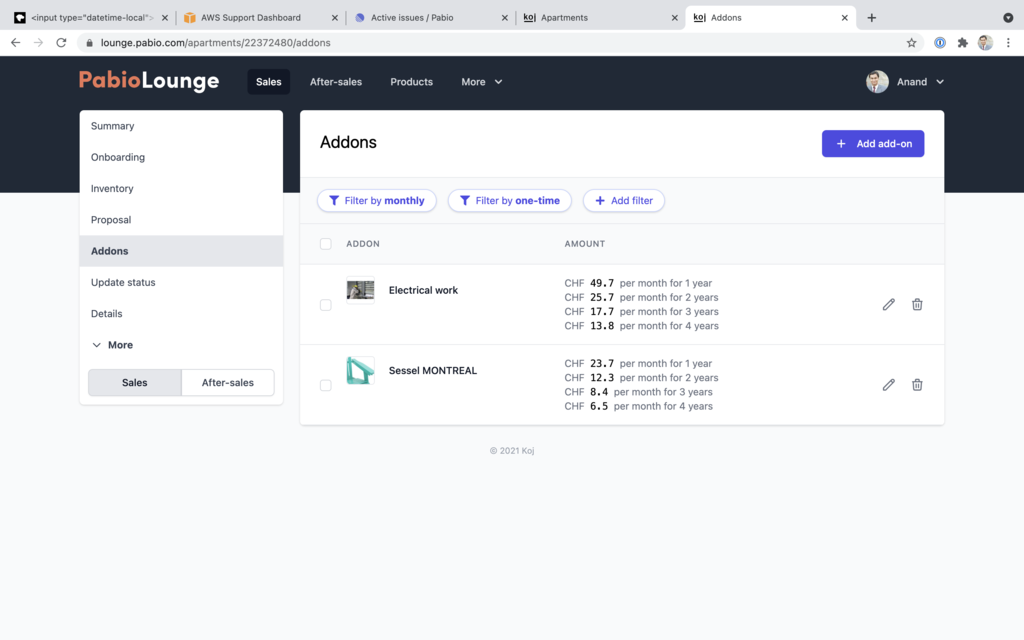Image resolution: width=1024 pixels, height=640 pixels.
Task: Select the checkbox in the ADDON table header
Action: coord(325,243)
